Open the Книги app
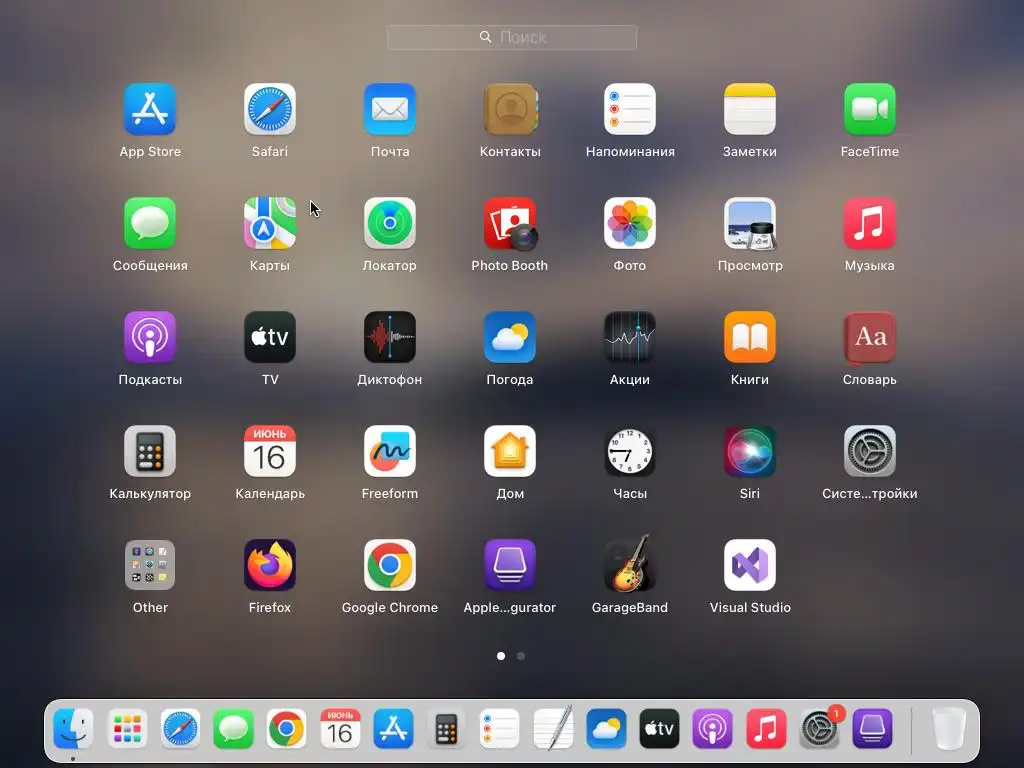This screenshot has height=768, width=1024. pyautogui.click(x=750, y=337)
